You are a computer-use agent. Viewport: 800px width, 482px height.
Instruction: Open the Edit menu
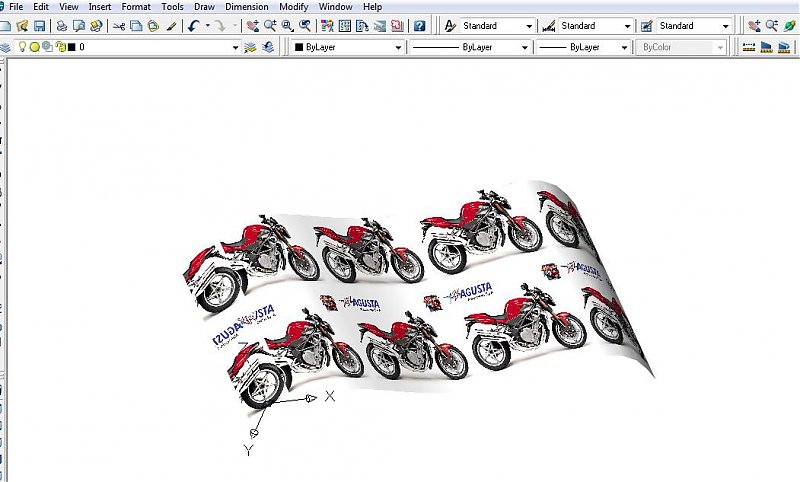pyautogui.click(x=41, y=7)
